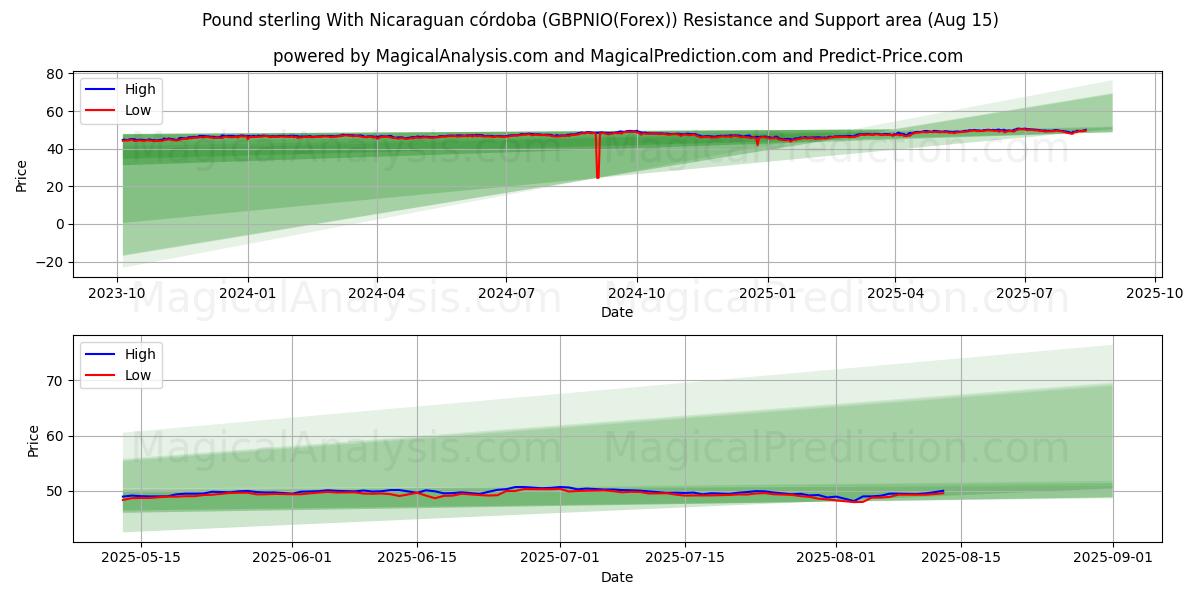
Task: Click the '2025-06-01' tick label on bottom chart
Action: 292,559
